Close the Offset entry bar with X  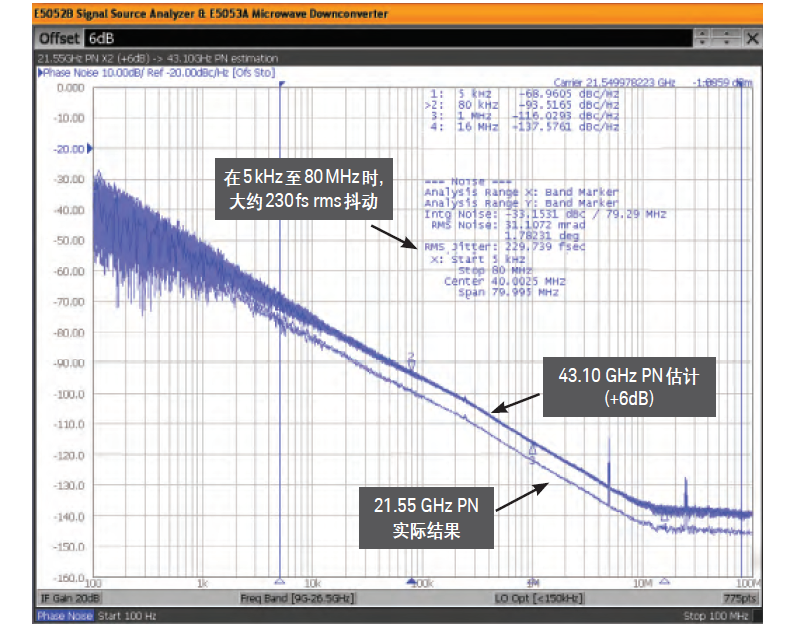click(752, 38)
